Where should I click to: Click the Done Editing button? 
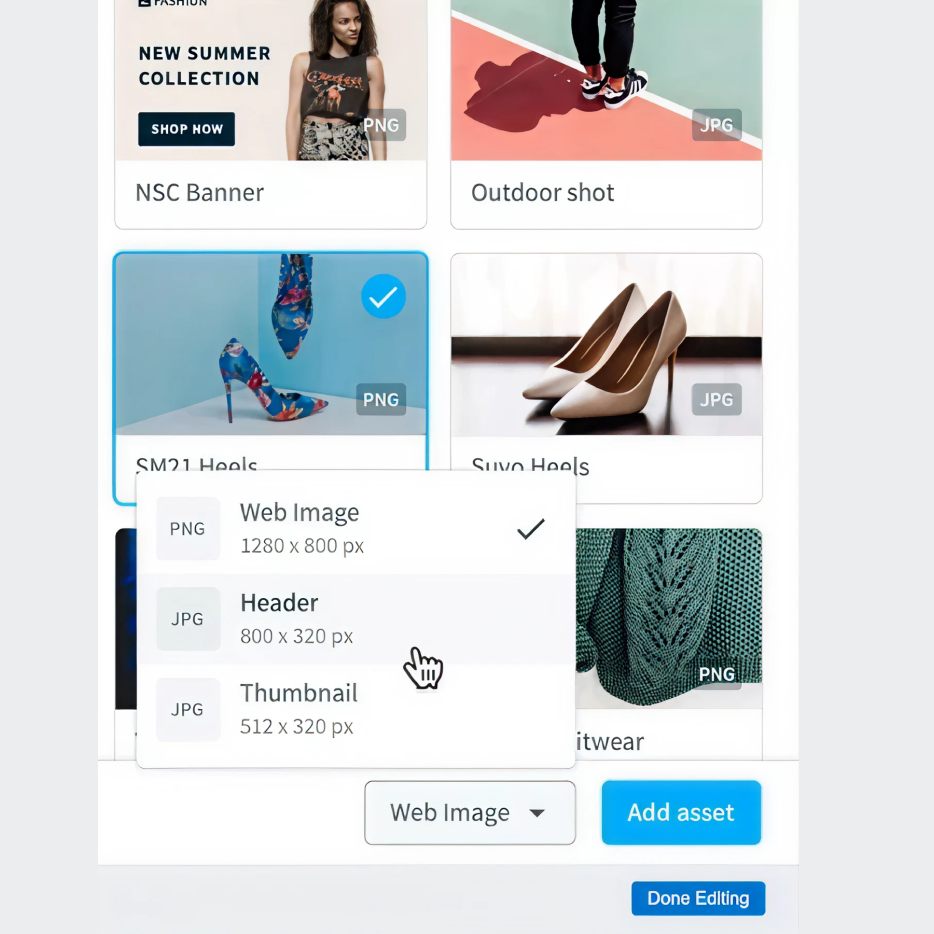pyautogui.click(x=698, y=898)
